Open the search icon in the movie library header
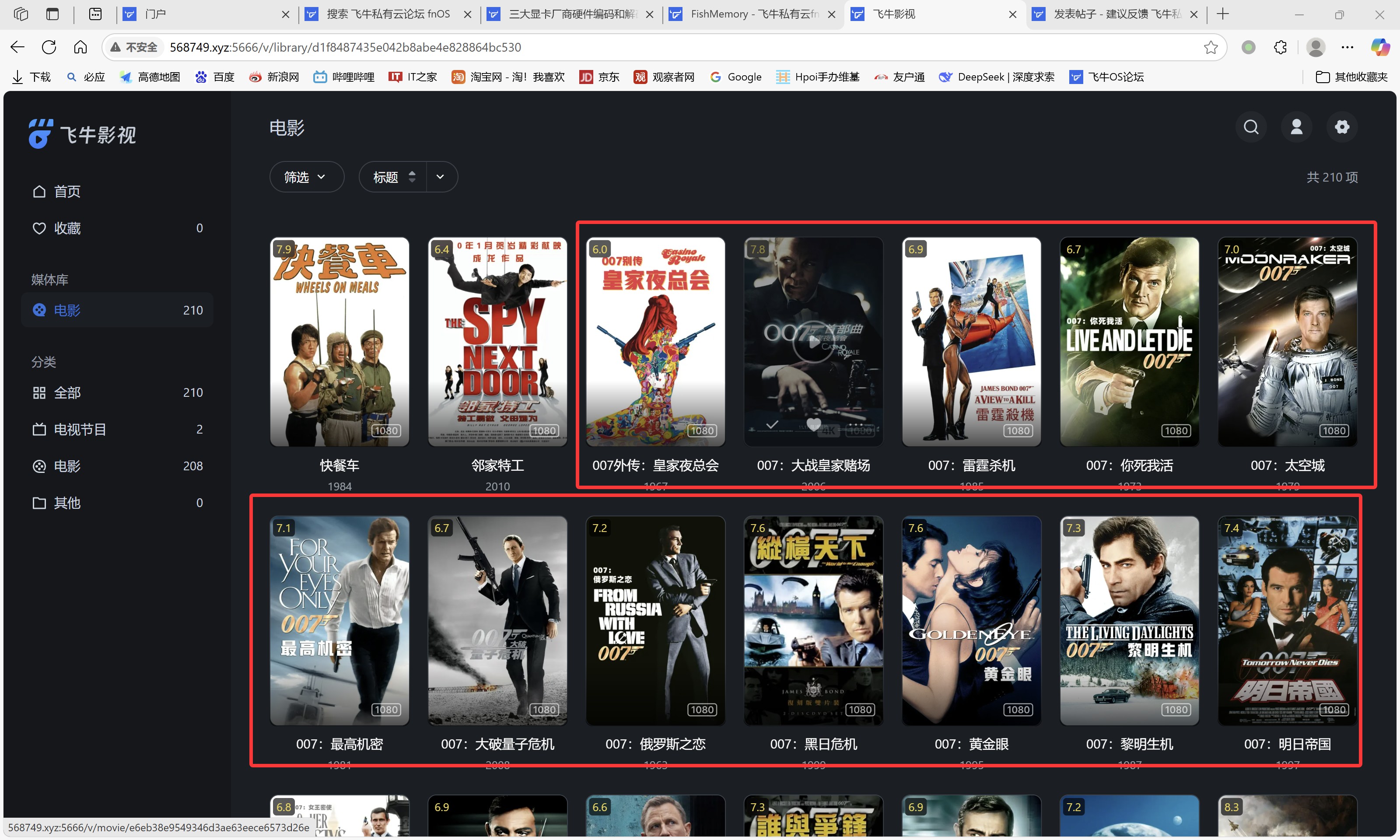This screenshot has width=1400, height=840. tap(1251, 127)
